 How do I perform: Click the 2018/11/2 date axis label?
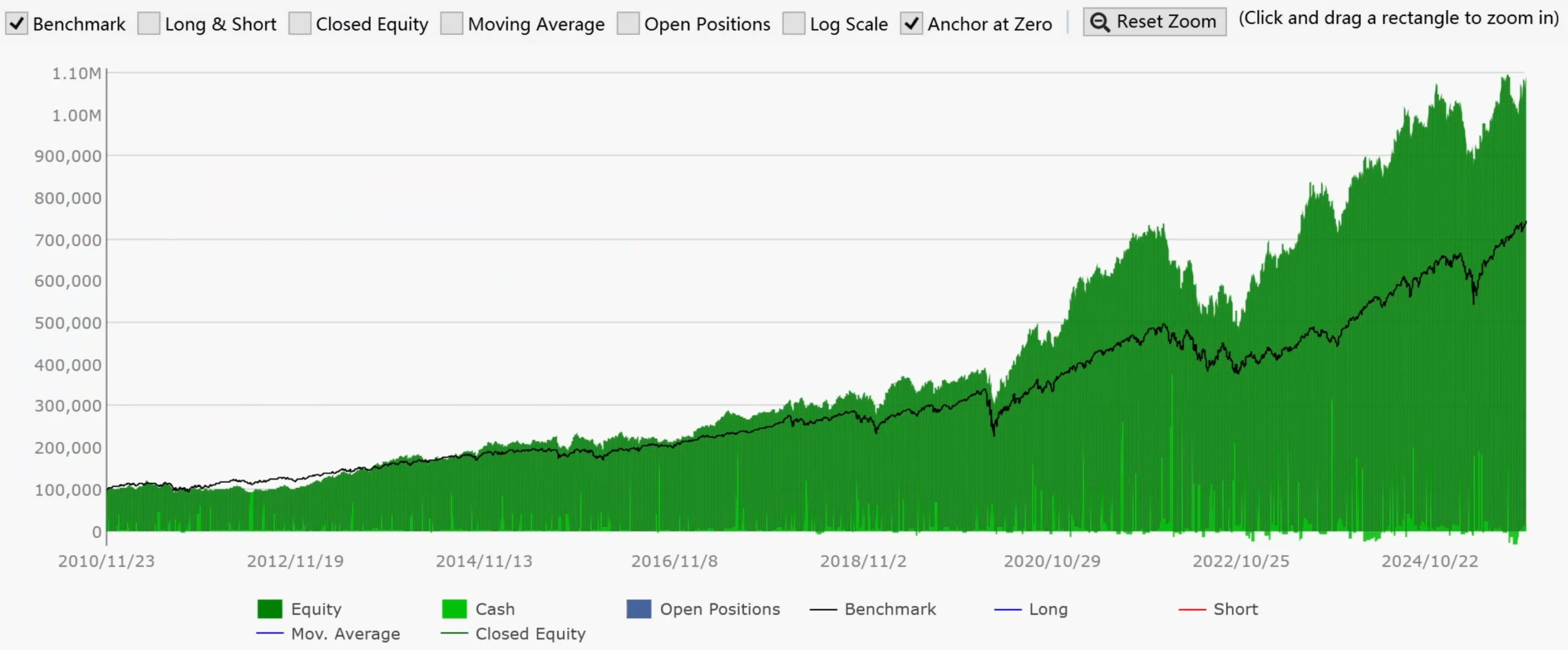point(863,561)
